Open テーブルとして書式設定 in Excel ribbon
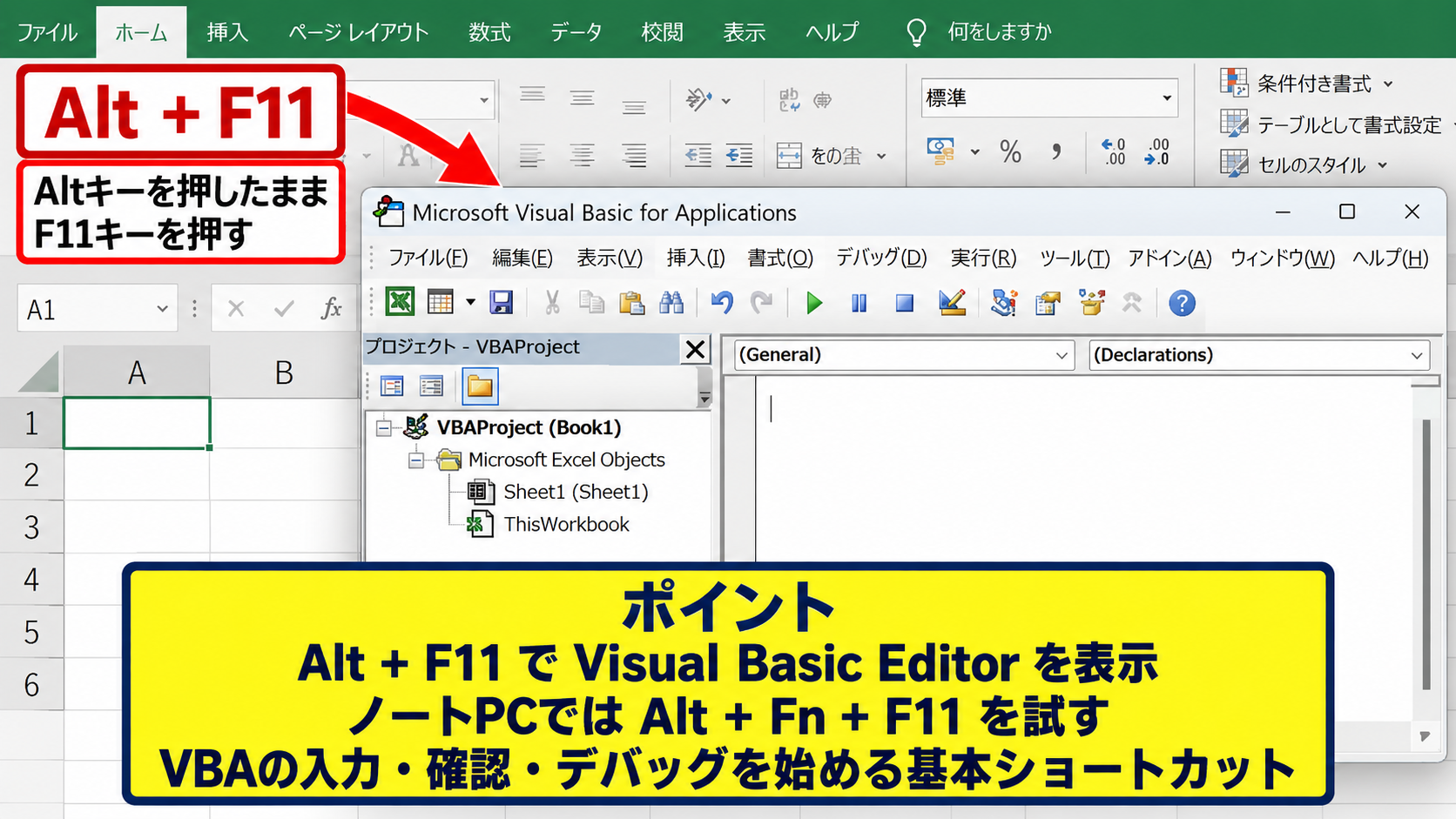 pos(1331,124)
